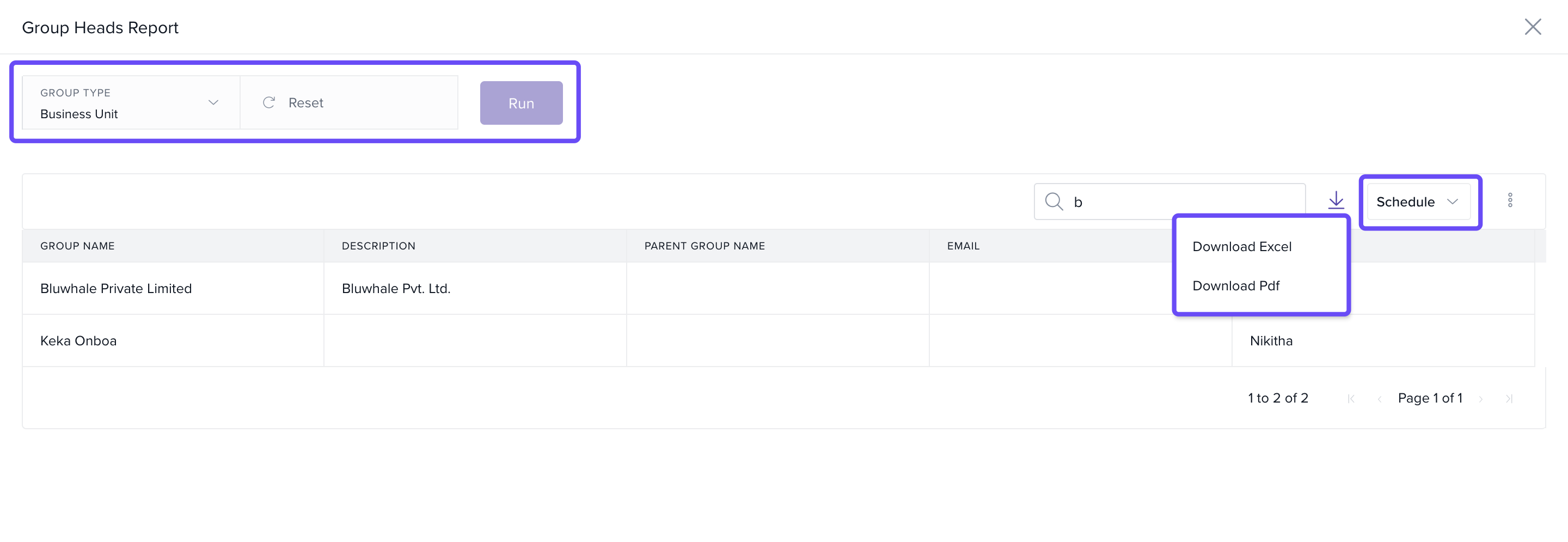Click the Reset button
The image size is (1568, 542).
pos(305,103)
